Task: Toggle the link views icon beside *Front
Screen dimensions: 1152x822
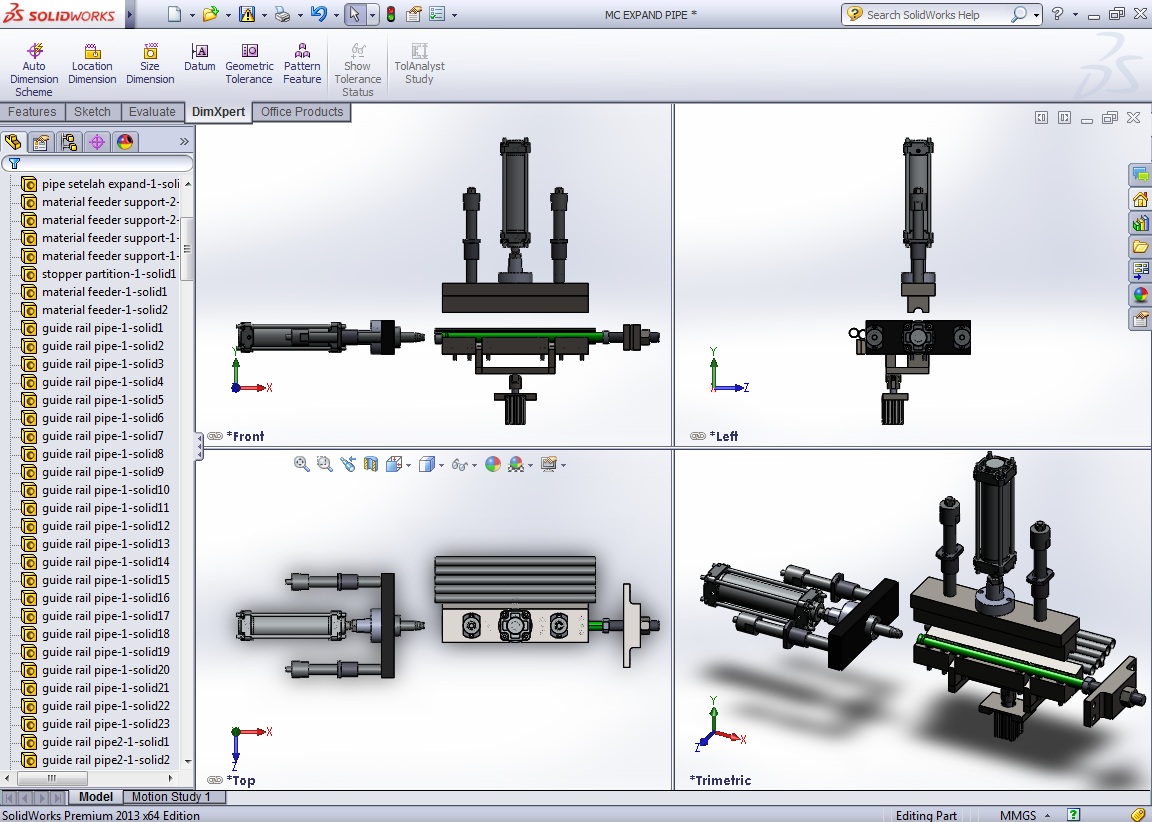Action: click(x=215, y=436)
